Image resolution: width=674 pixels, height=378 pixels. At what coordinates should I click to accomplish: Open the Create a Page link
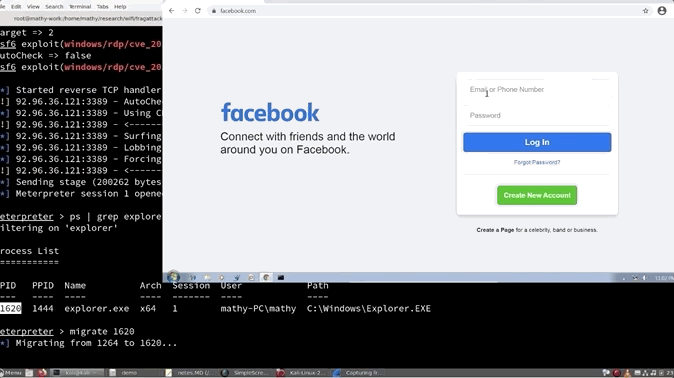click(x=495, y=230)
